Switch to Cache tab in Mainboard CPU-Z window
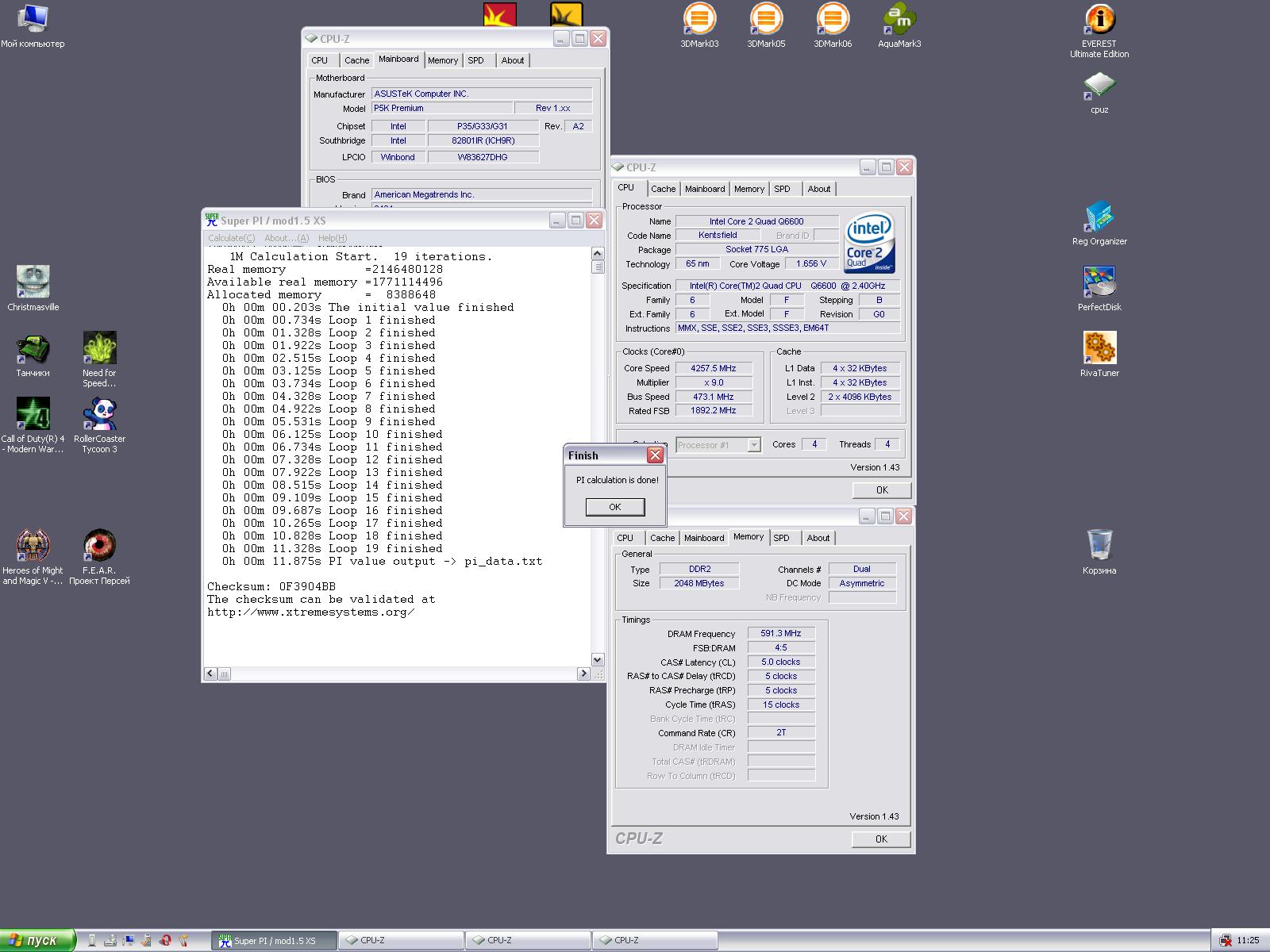 pos(356,60)
